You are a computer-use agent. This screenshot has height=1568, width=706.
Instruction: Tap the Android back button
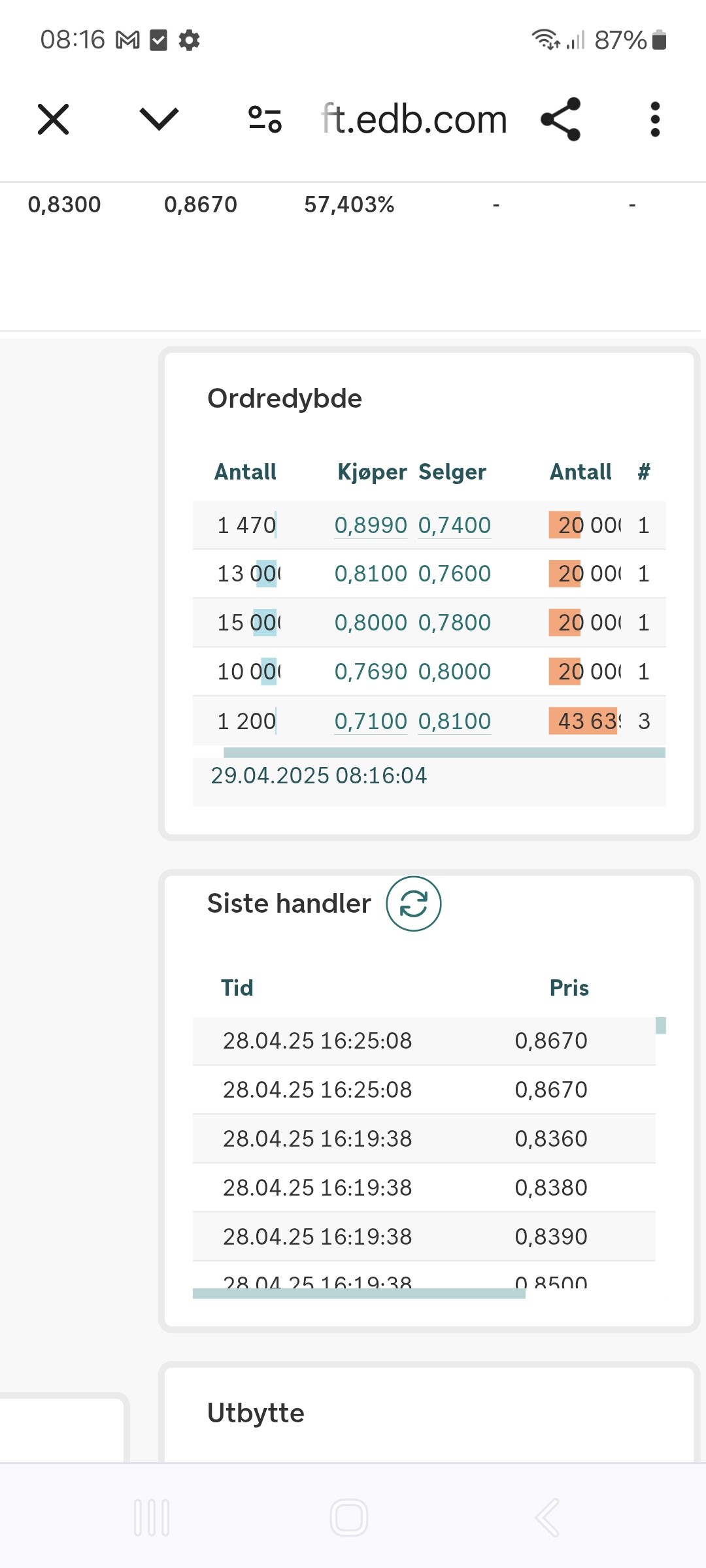pyautogui.click(x=547, y=1517)
